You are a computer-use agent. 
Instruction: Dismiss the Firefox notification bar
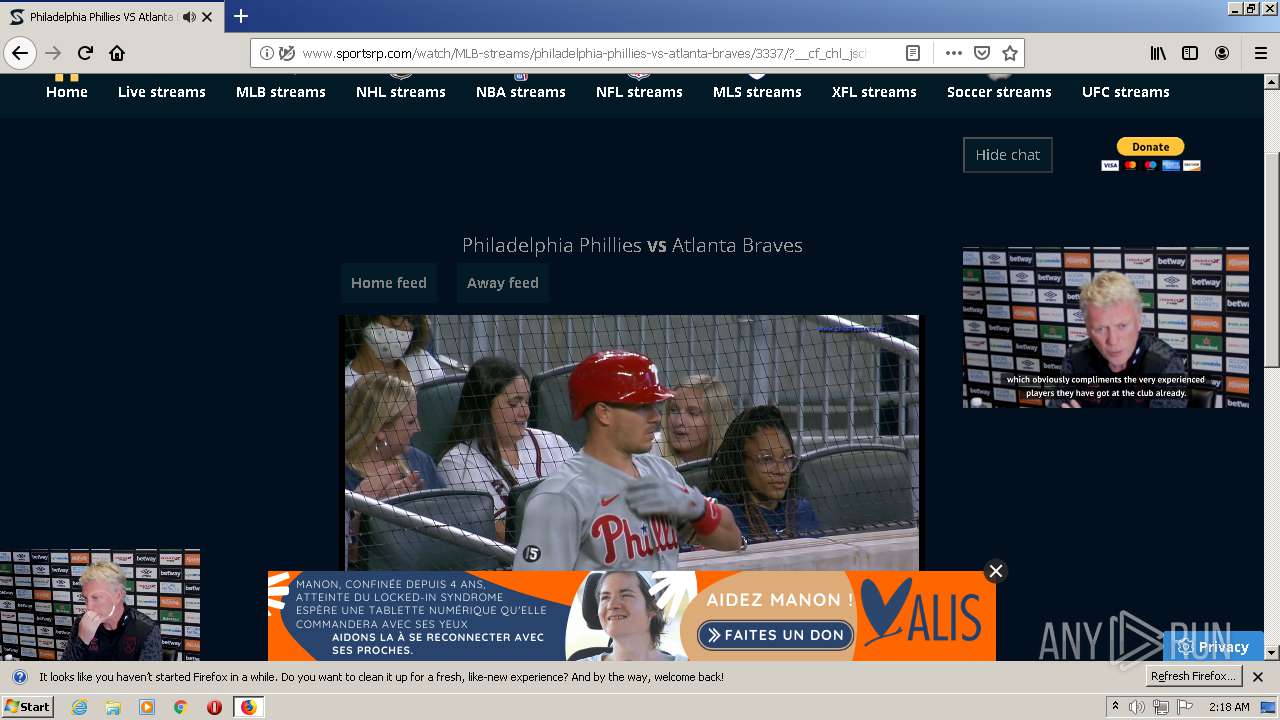click(1258, 677)
